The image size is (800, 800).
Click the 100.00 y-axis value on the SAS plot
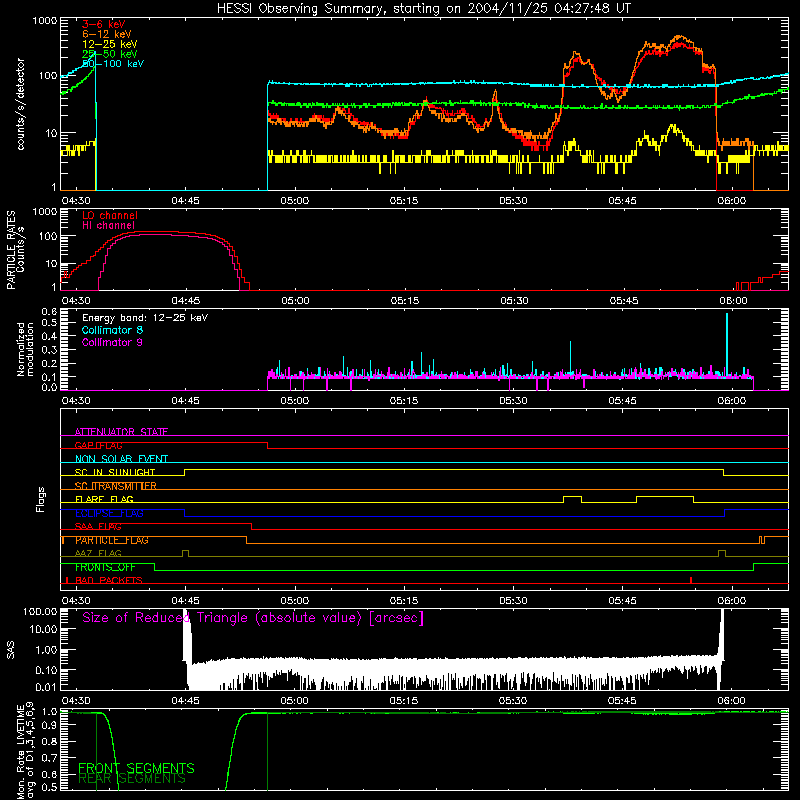click(40, 611)
